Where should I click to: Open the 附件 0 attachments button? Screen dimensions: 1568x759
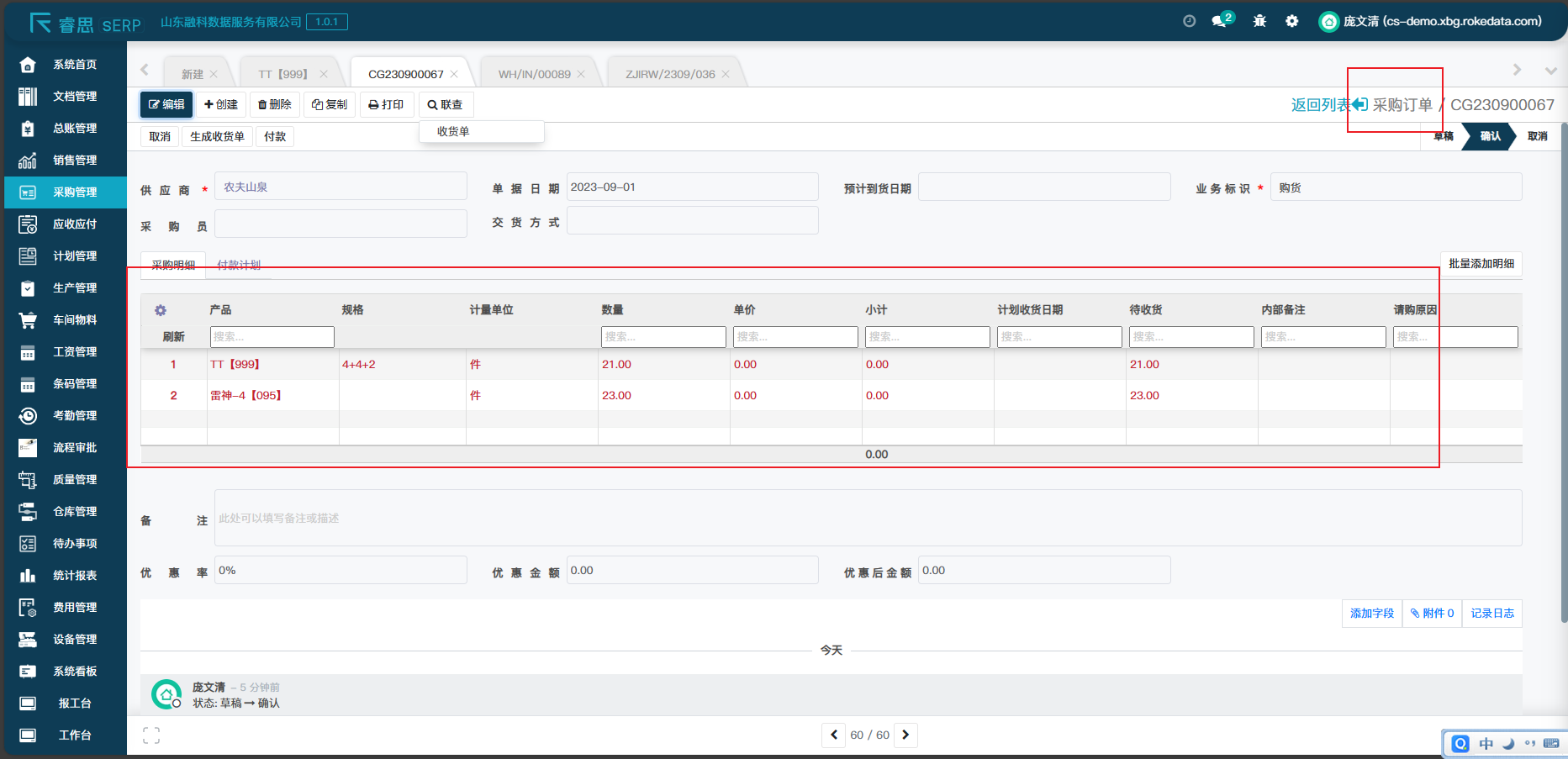(x=1432, y=614)
